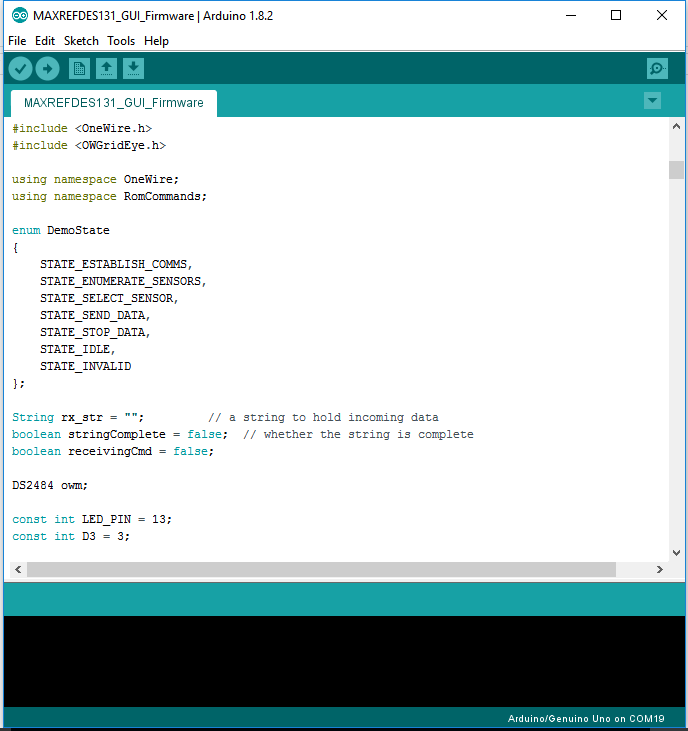Click the horizontal scrollbar left arrow
Screen dimensions: 688x731
17,569
